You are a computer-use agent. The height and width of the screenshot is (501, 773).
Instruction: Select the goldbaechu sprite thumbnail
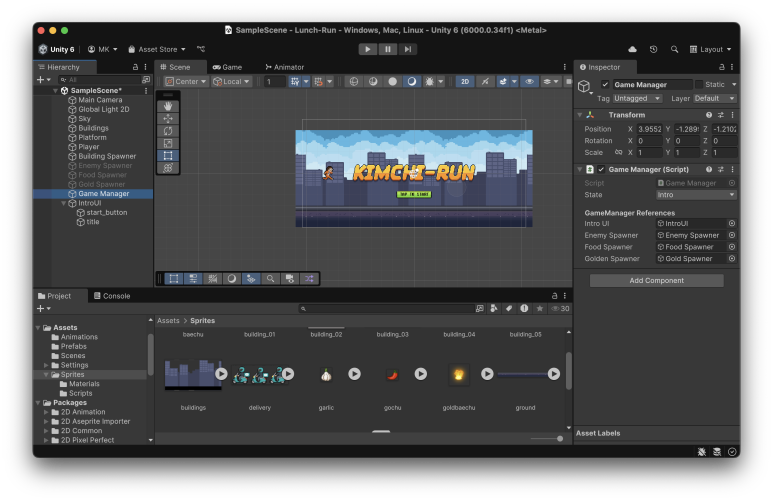(x=458, y=375)
